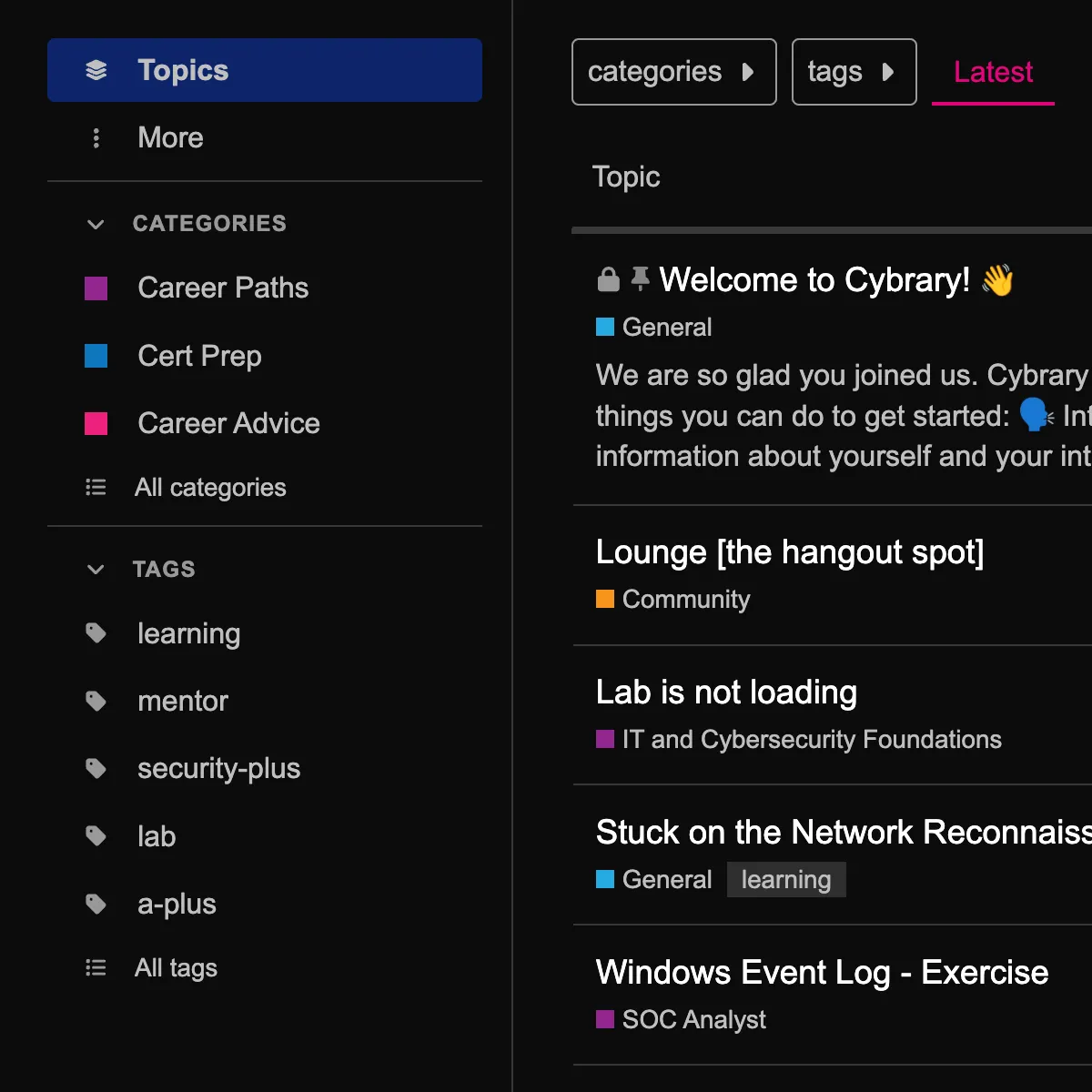Open the Cert Prep category
Screen dimensions: 1092x1092
pos(265,356)
